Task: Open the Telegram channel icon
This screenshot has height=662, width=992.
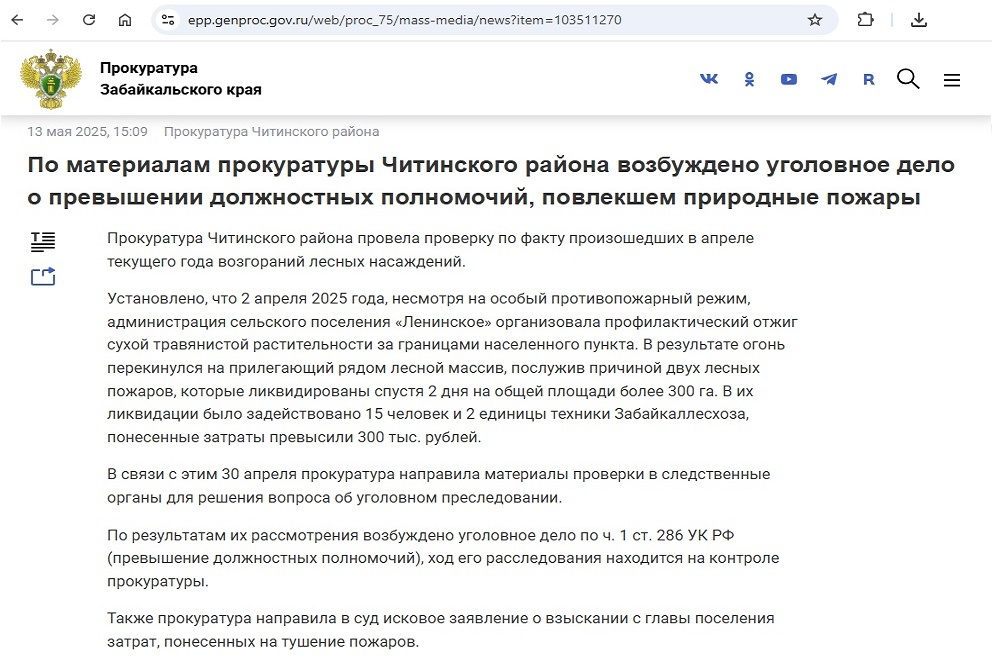Action: [x=829, y=79]
